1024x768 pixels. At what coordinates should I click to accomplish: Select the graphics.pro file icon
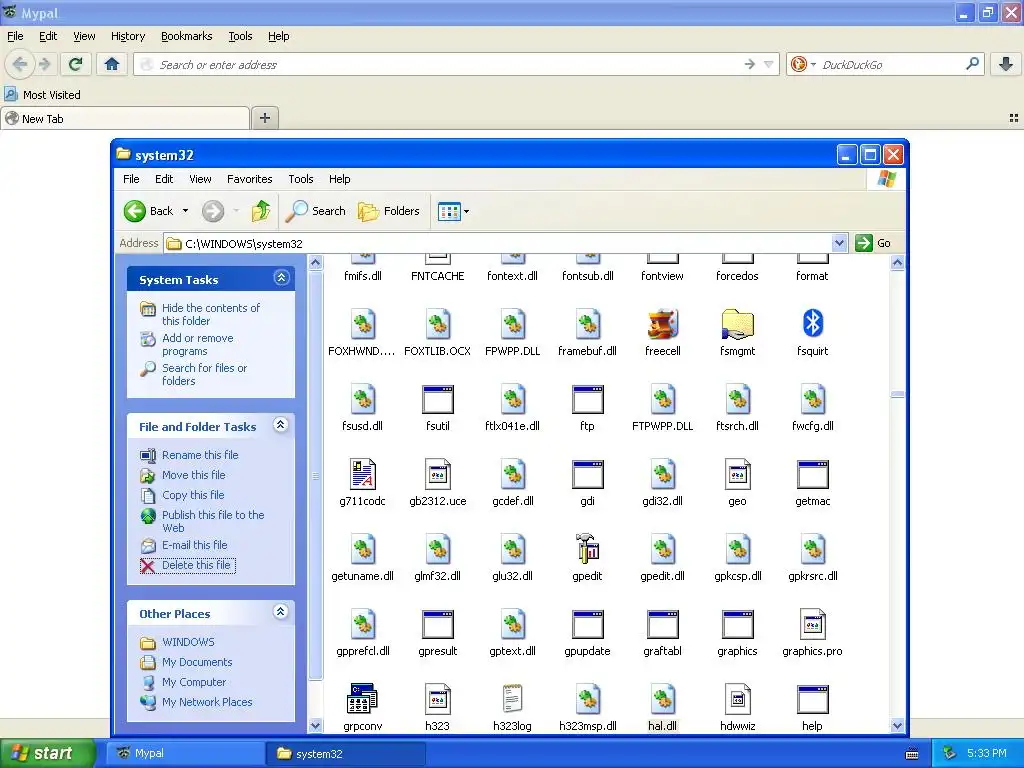812,624
